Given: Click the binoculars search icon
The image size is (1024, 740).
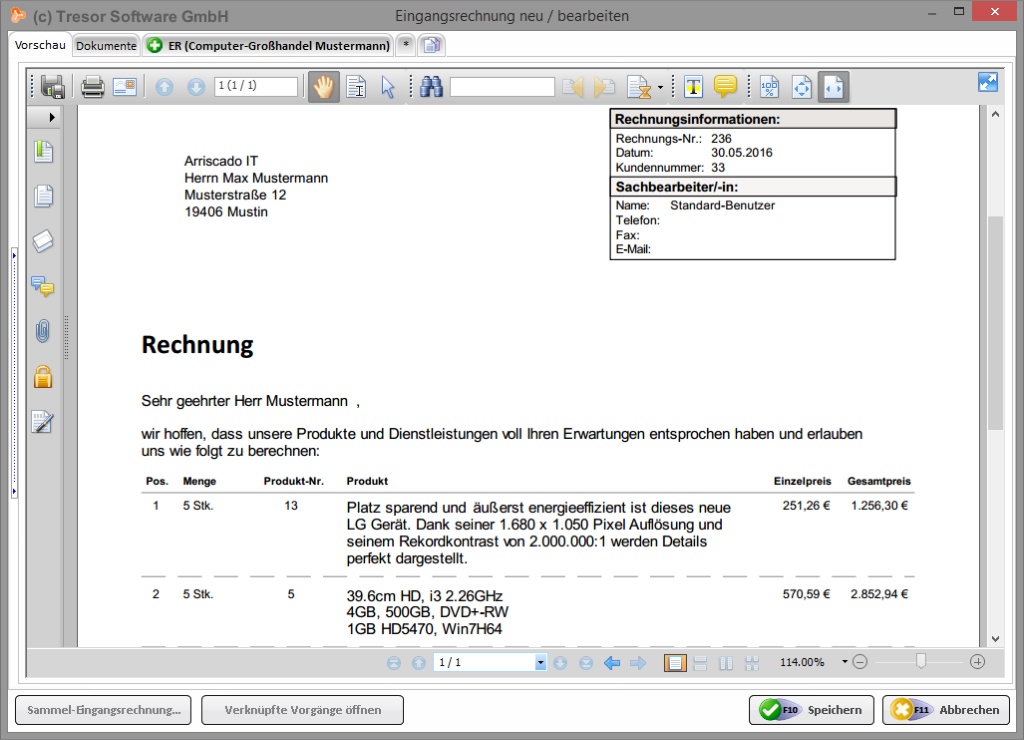Looking at the screenshot, I should 431,87.
